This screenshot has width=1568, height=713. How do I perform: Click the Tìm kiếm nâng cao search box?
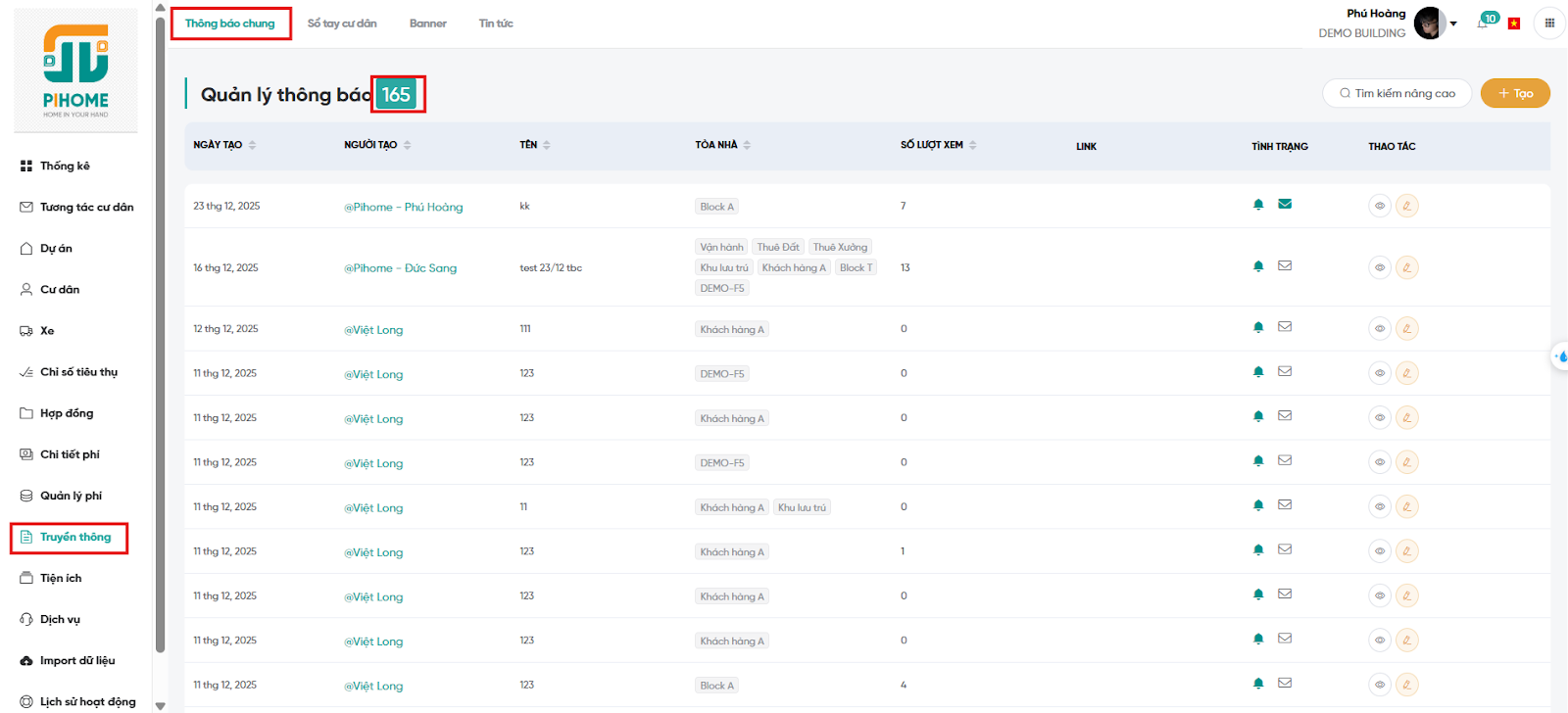click(x=1397, y=93)
